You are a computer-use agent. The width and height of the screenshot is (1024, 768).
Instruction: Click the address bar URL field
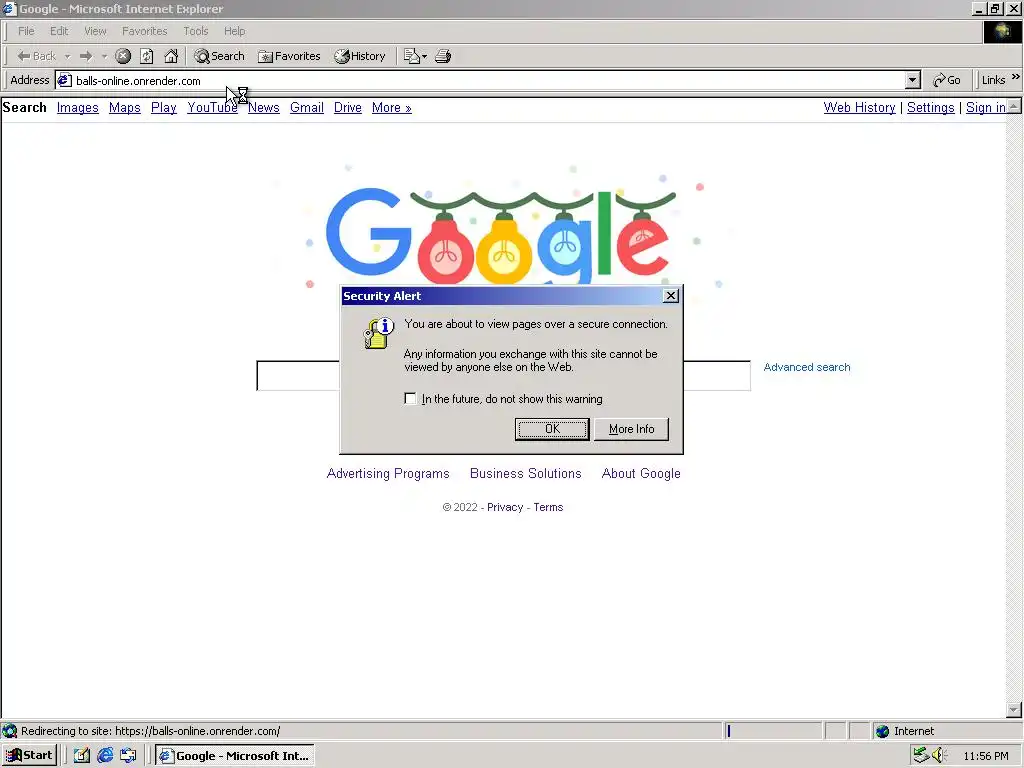[x=488, y=80]
